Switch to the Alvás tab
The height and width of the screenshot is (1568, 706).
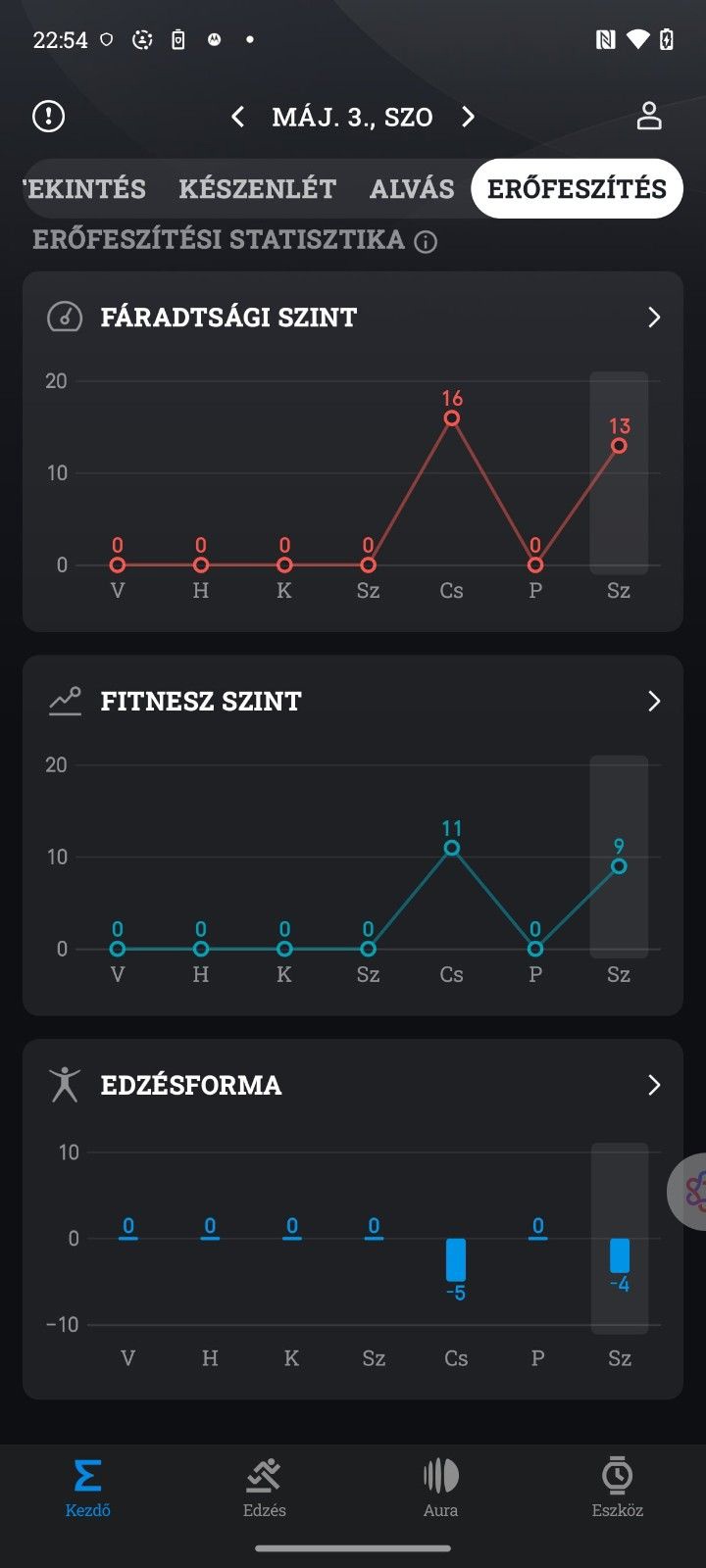tap(412, 188)
